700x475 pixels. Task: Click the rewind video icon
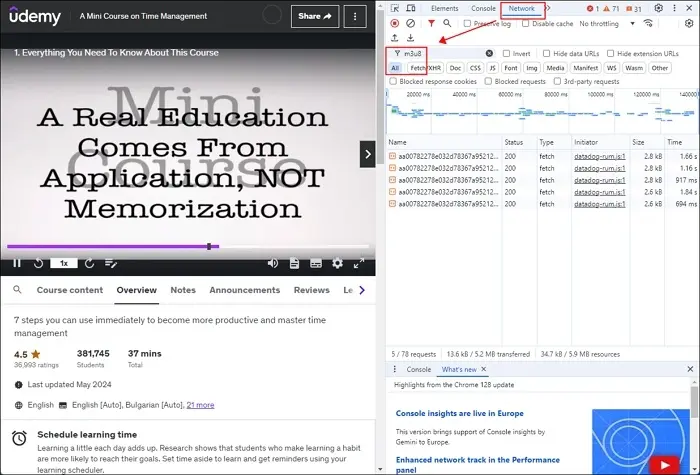tap(39, 264)
